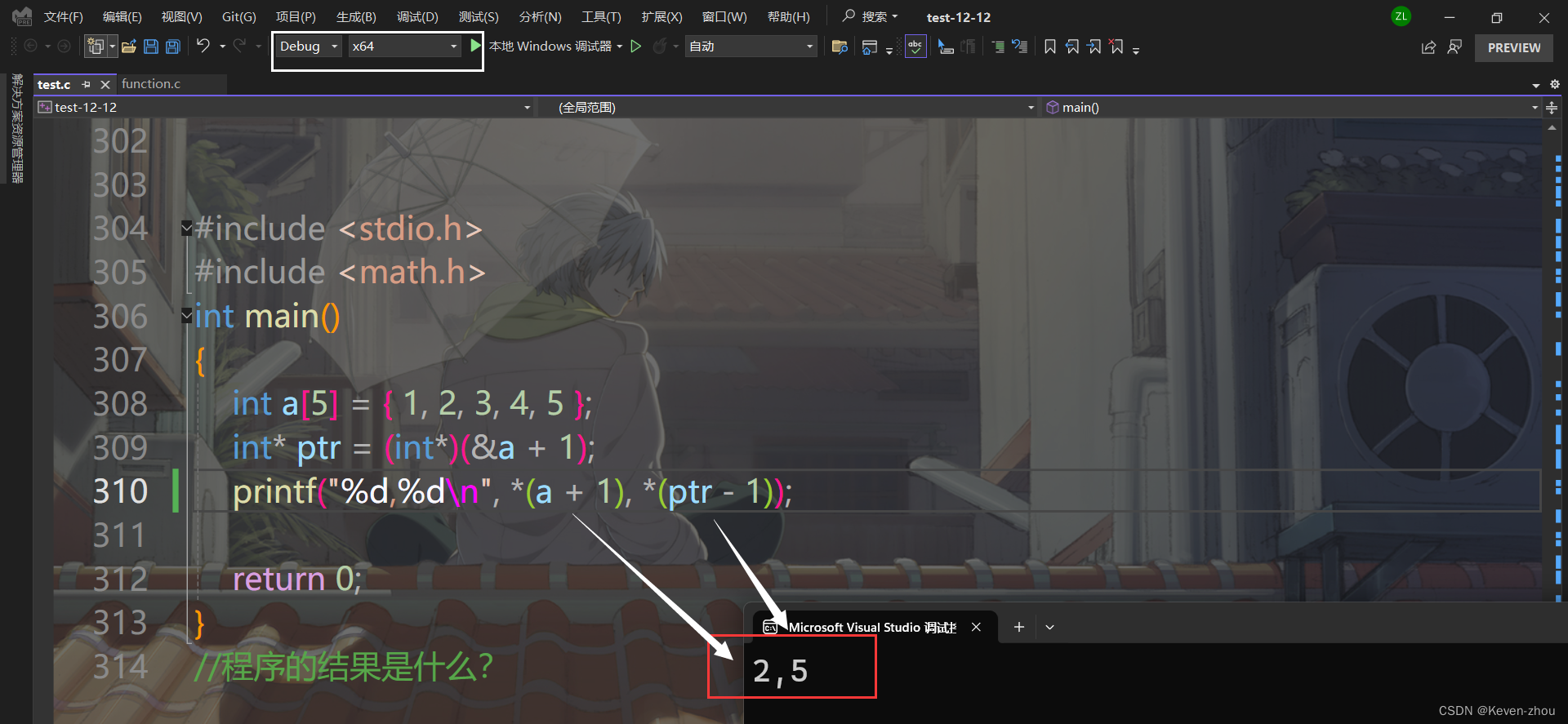Go to next bookmark icon
This screenshot has height=724, width=1568.
[x=1094, y=47]
